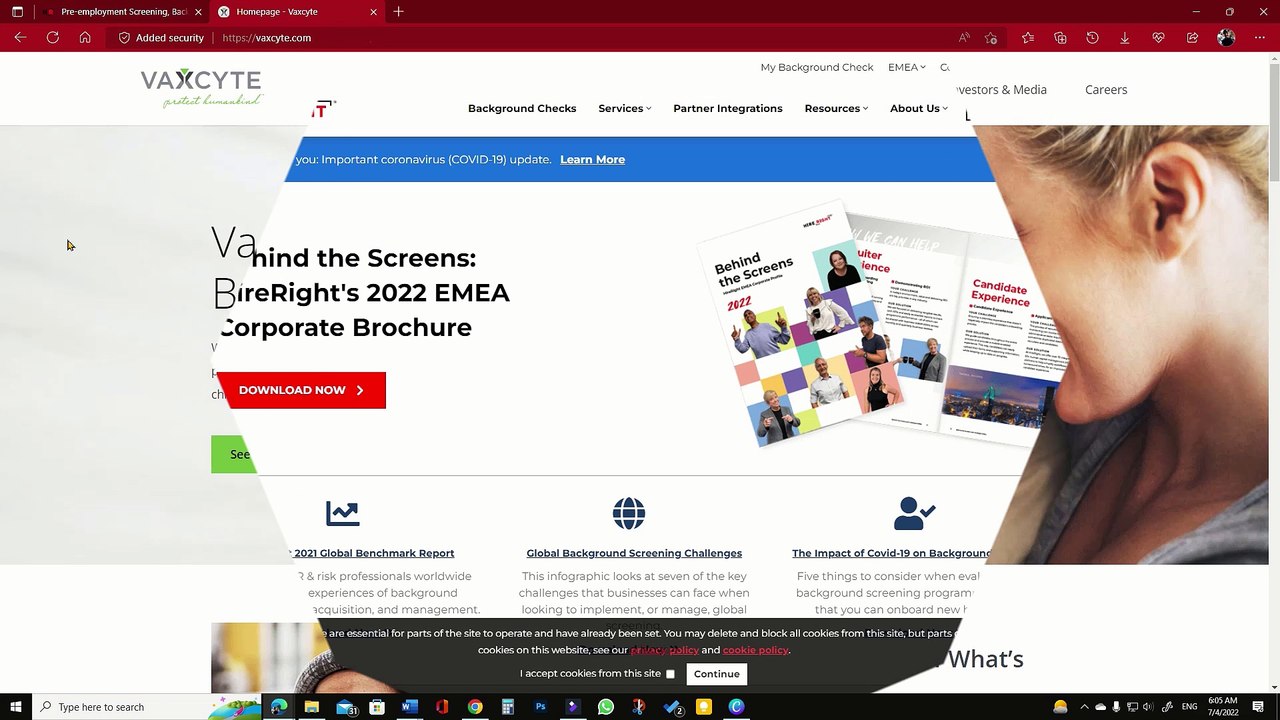Click the page vertical scrollbar thumb

click(x=1274, y=123)
